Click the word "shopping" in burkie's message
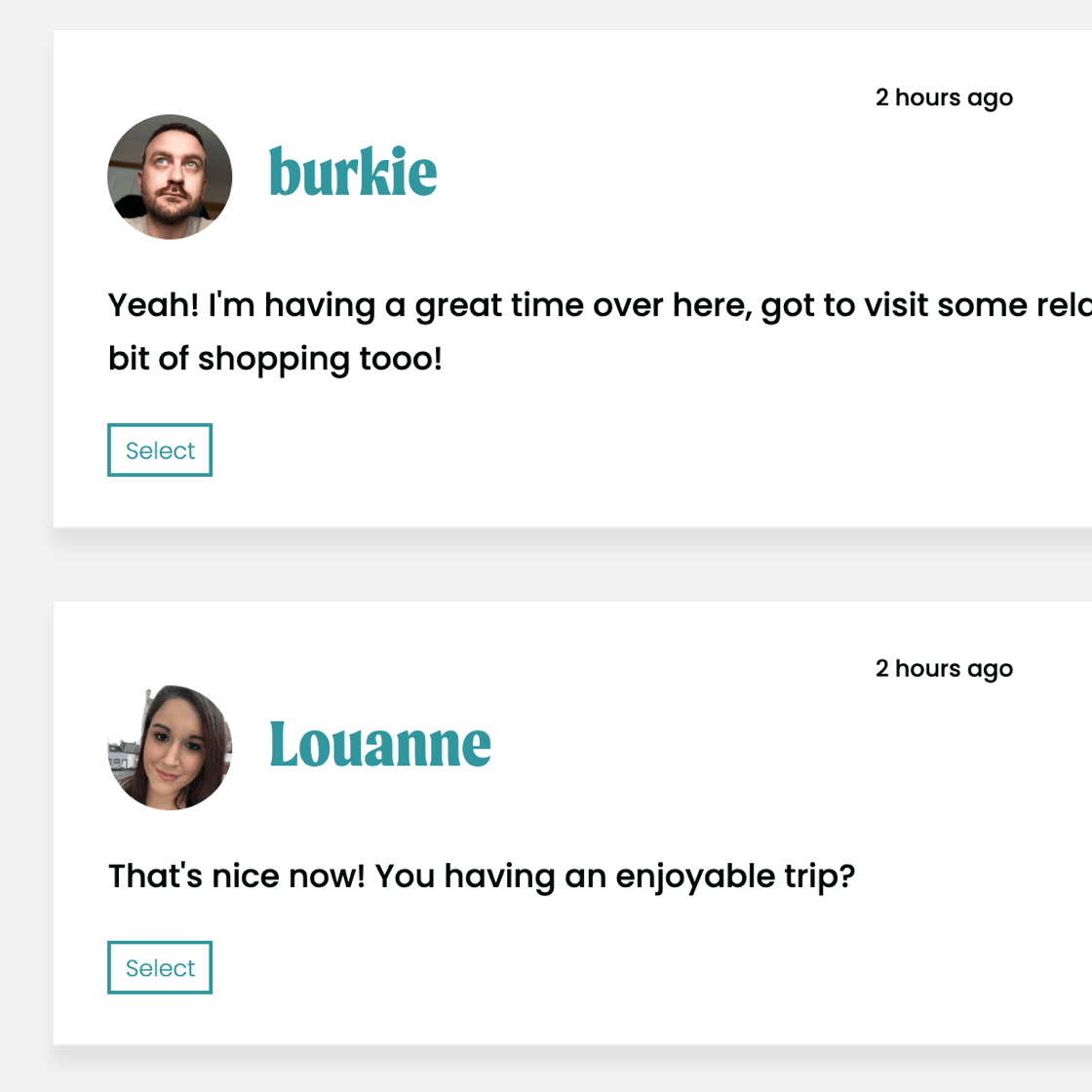Viewport: 1092px width, 1092px height. coord(273,360)
